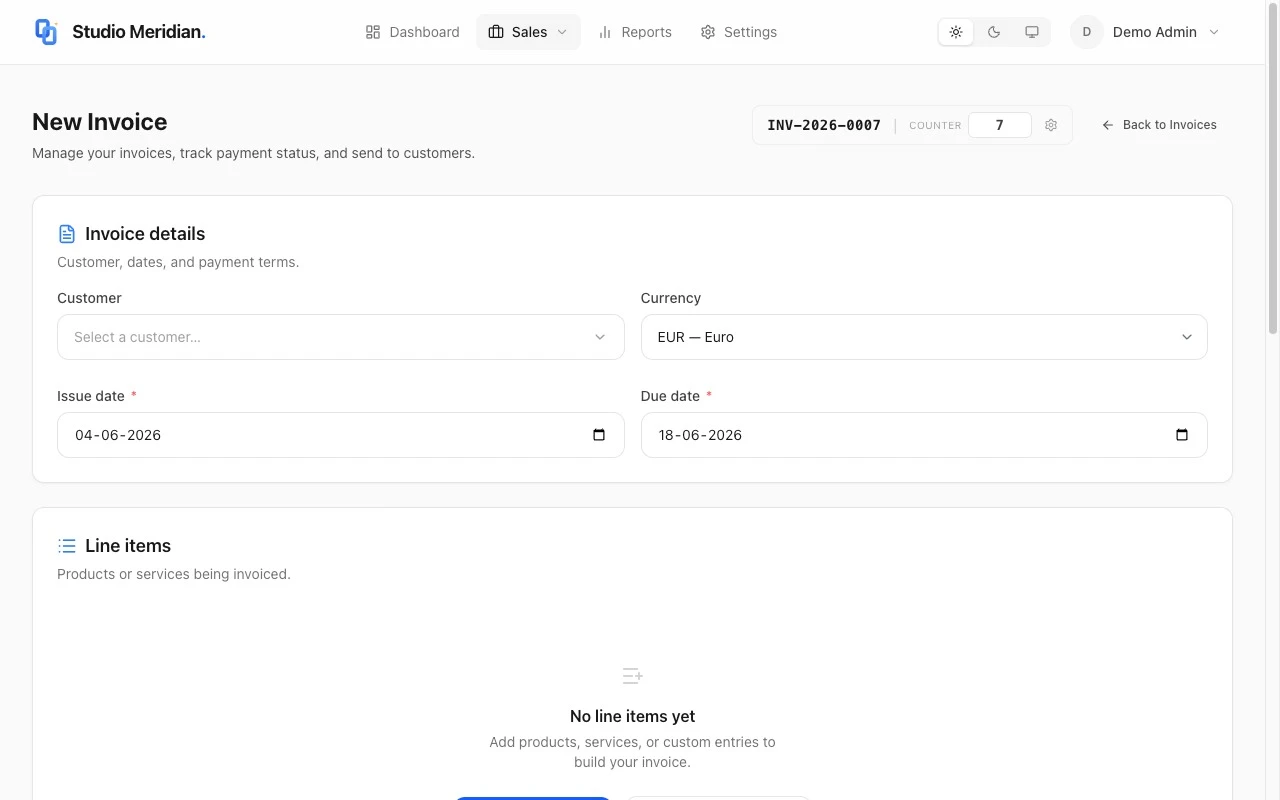Click the COUNTER label
Image resolution: width=1280 pixels, height=800 pixels.
coord(935,125)
